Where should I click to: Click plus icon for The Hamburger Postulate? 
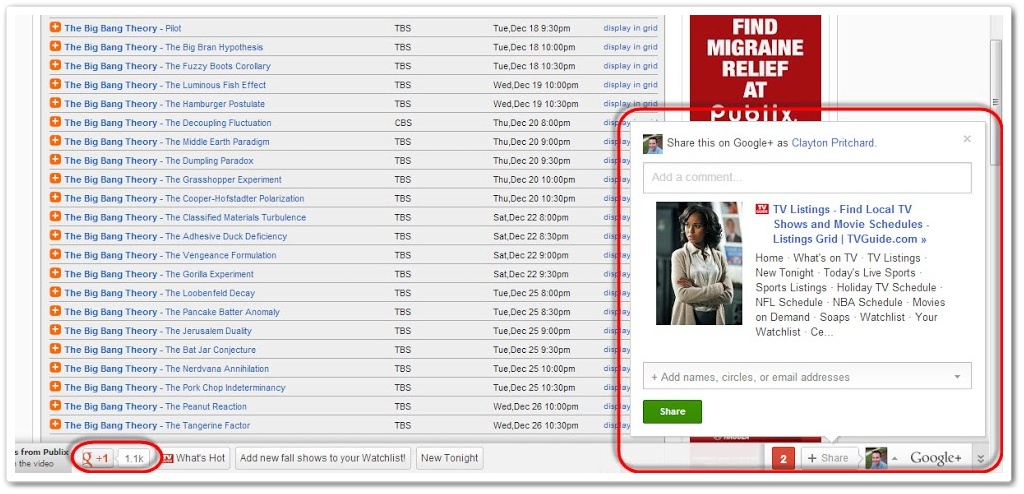coord(56,103)
